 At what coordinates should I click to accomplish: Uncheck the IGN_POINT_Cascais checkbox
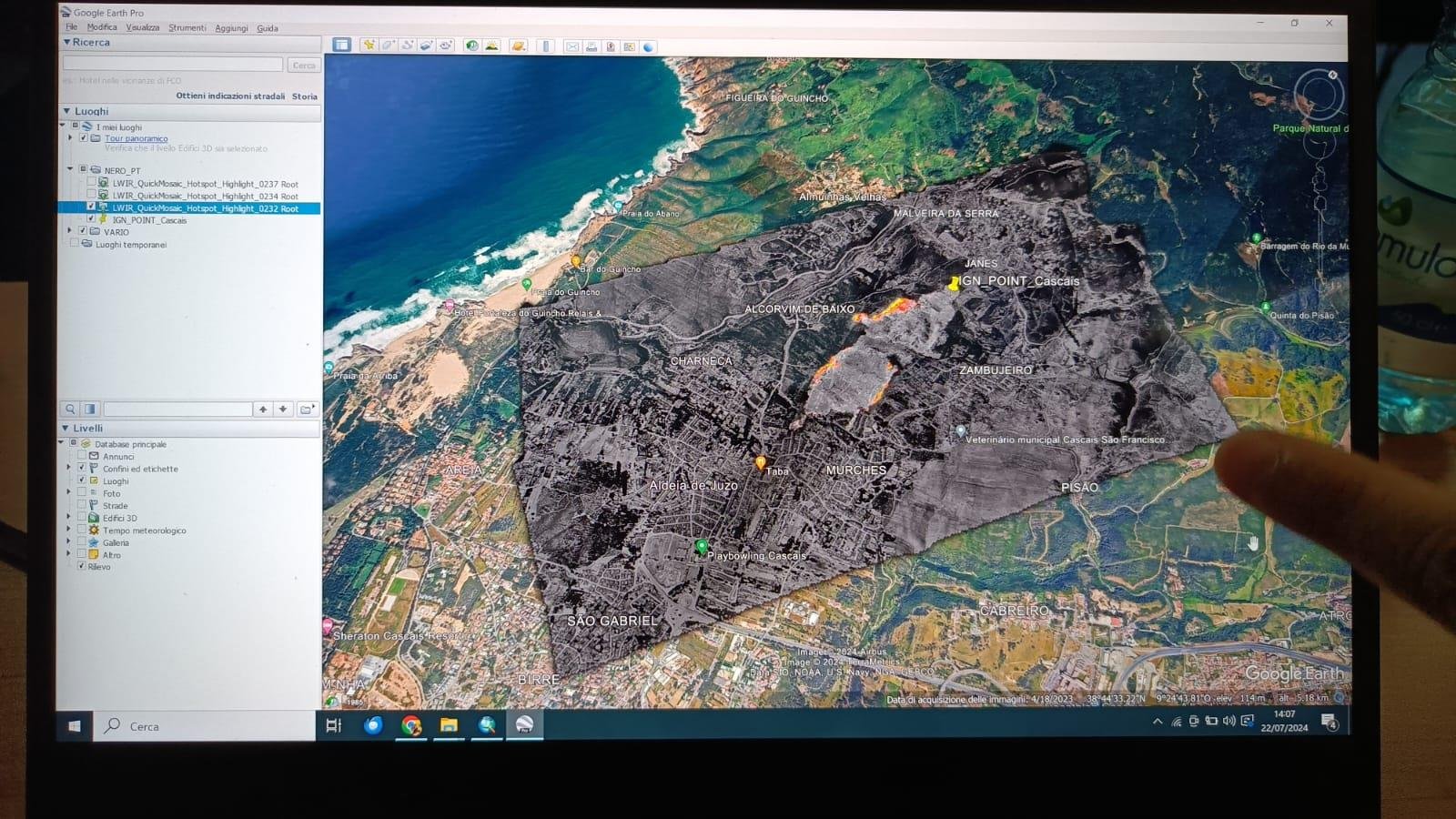click(91, 219)
